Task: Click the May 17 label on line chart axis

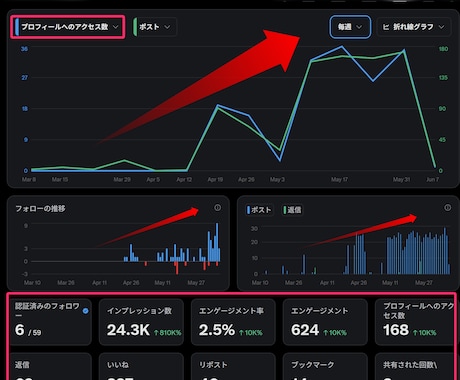Action: click(x=339, y=179)
